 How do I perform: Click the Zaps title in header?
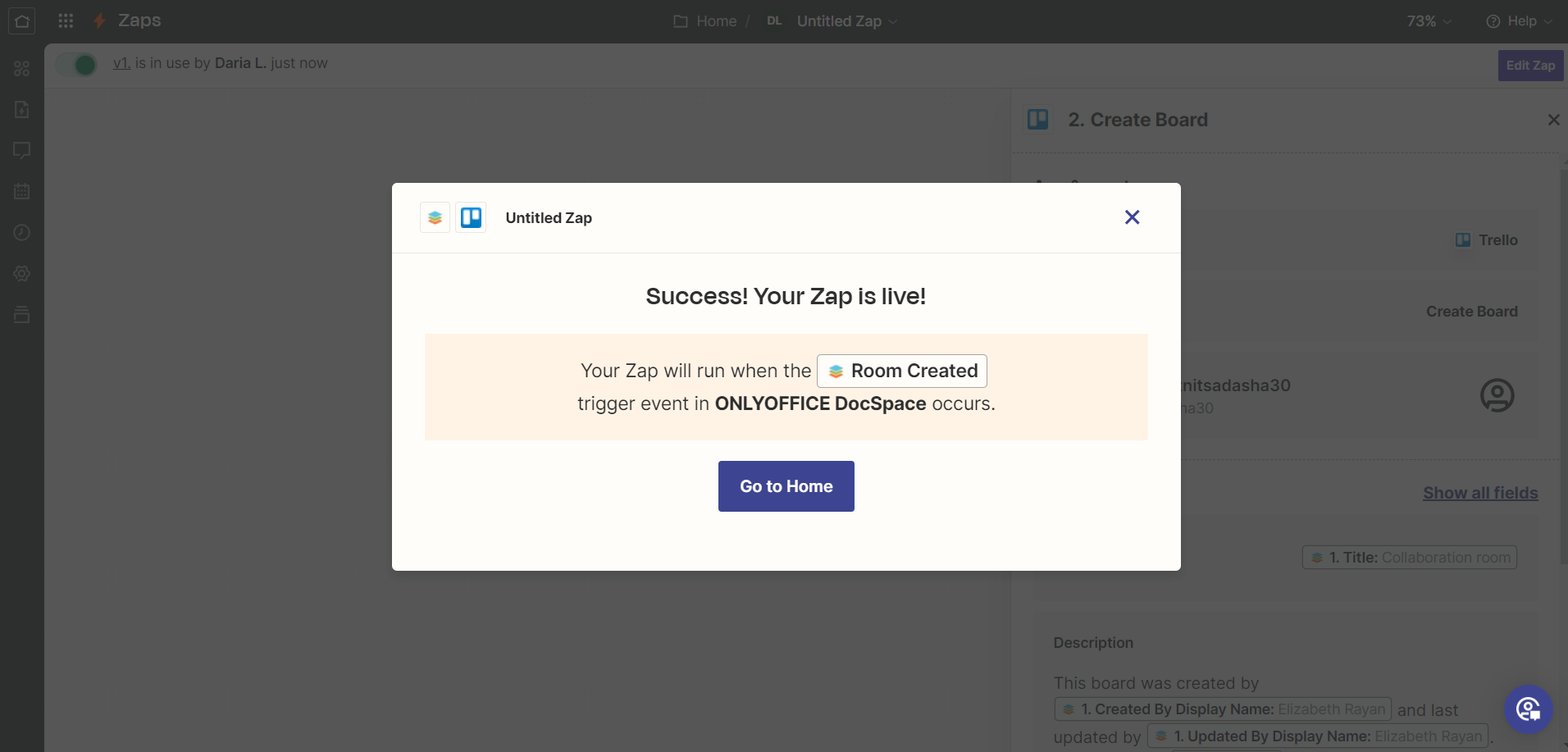[139, 21]
